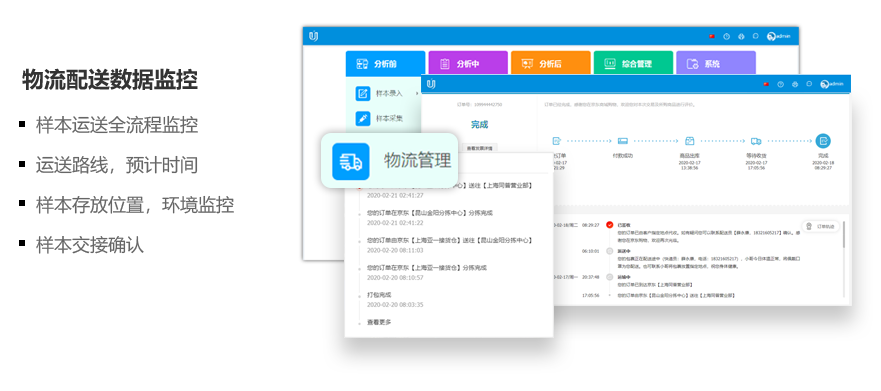The width and height of the screenshot is (881, 391).
Task: Click the grey marker at 06:10:01
Action: tap(610, 252)
